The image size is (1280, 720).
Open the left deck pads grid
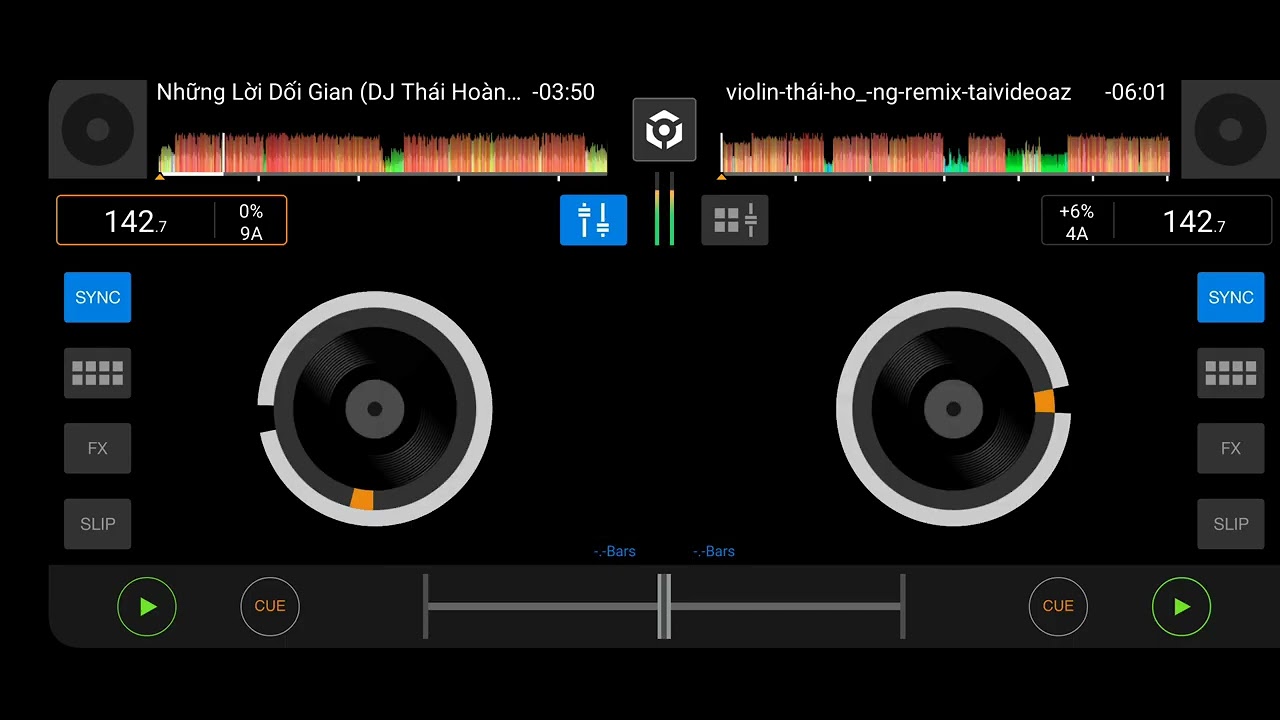click(98, 373)
